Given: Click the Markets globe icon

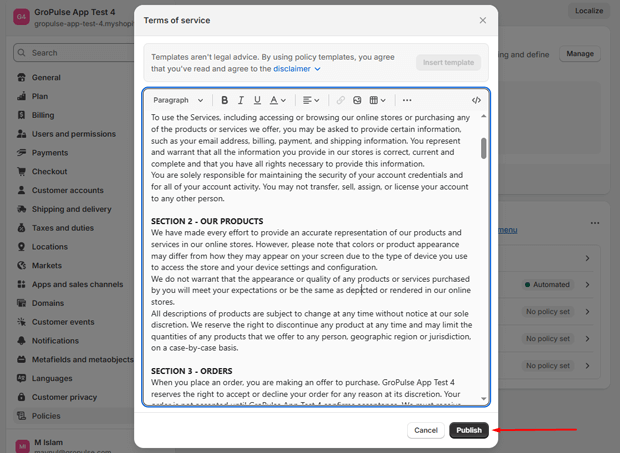Looking at the screenshot, I should click(x=22, y=265).
